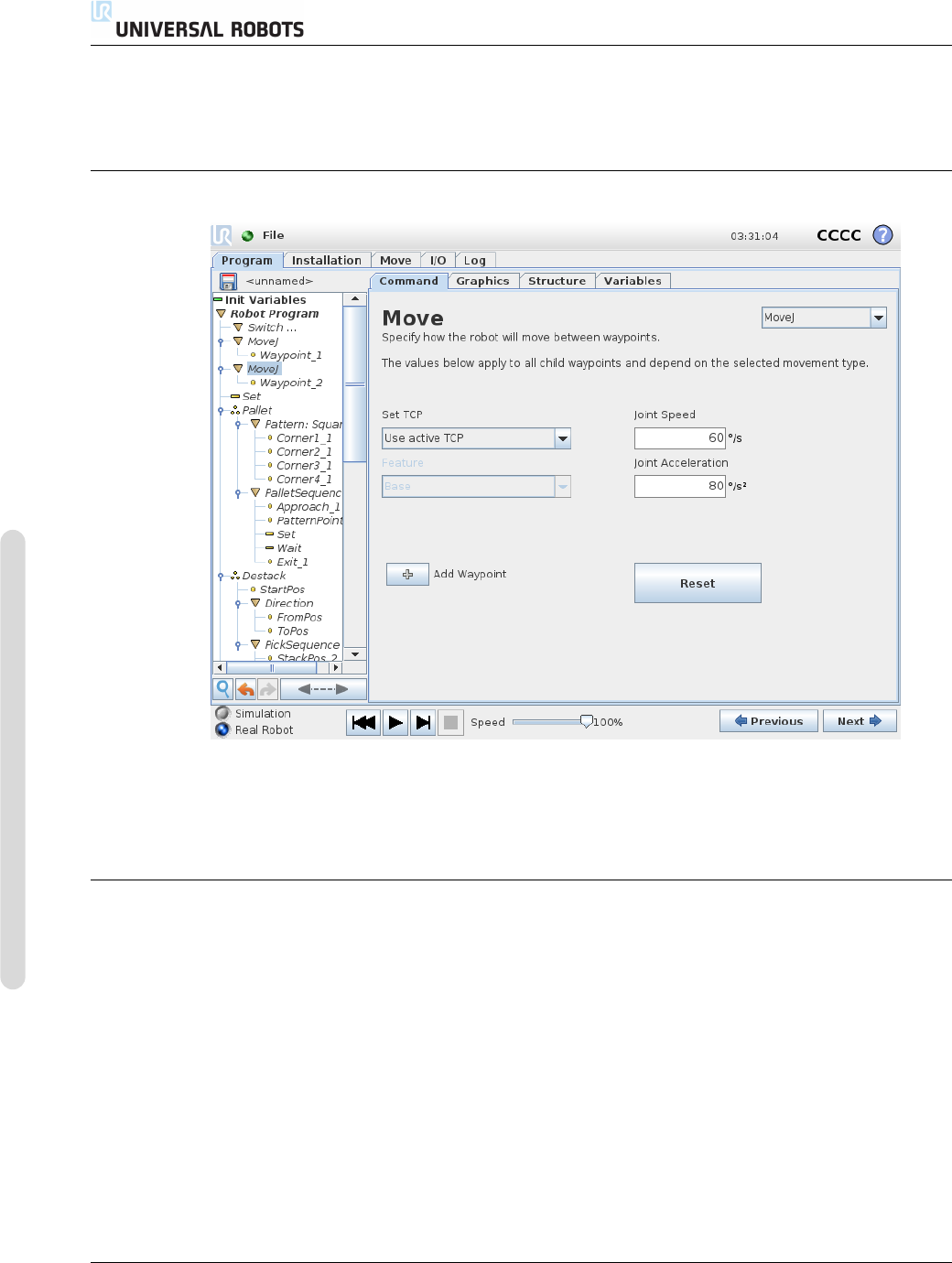Screen dimensions: 952x1263
Task: Open the I/O tab
Action: 438,261
